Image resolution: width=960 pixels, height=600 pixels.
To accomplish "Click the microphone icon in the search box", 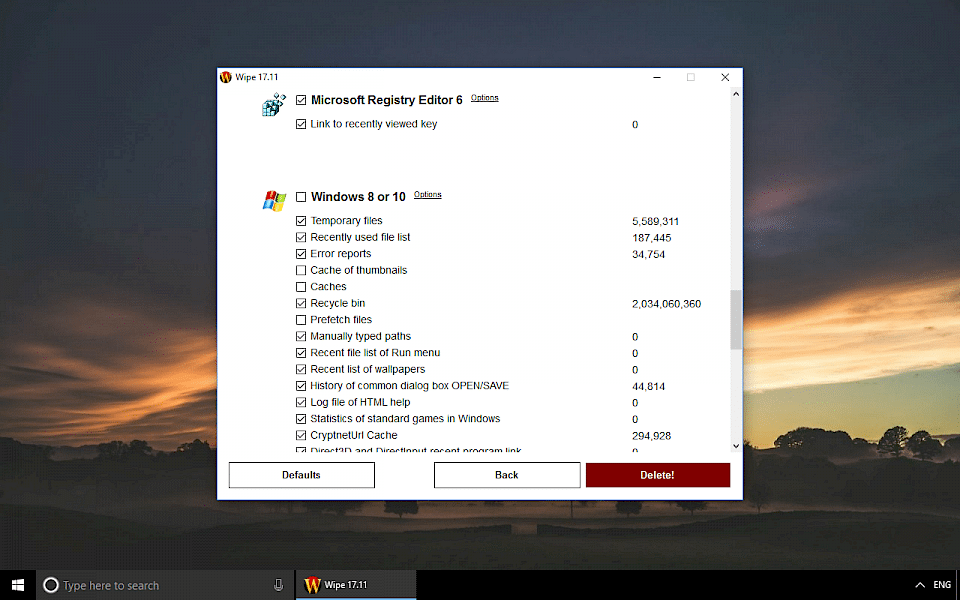I will click(278, 585).
